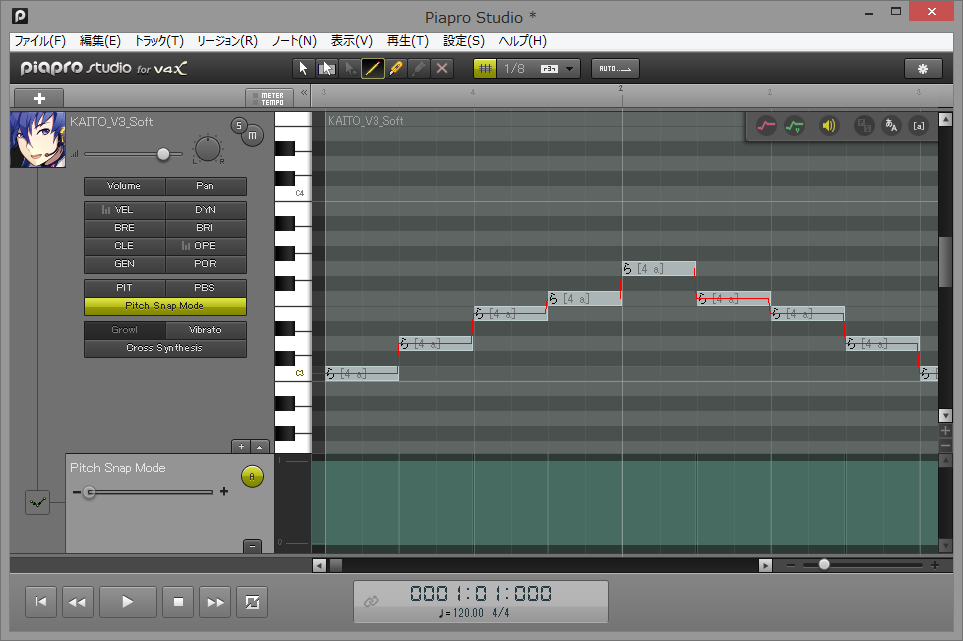
Task: Choose the yellow marker pen tool
Action: [396, 68]
